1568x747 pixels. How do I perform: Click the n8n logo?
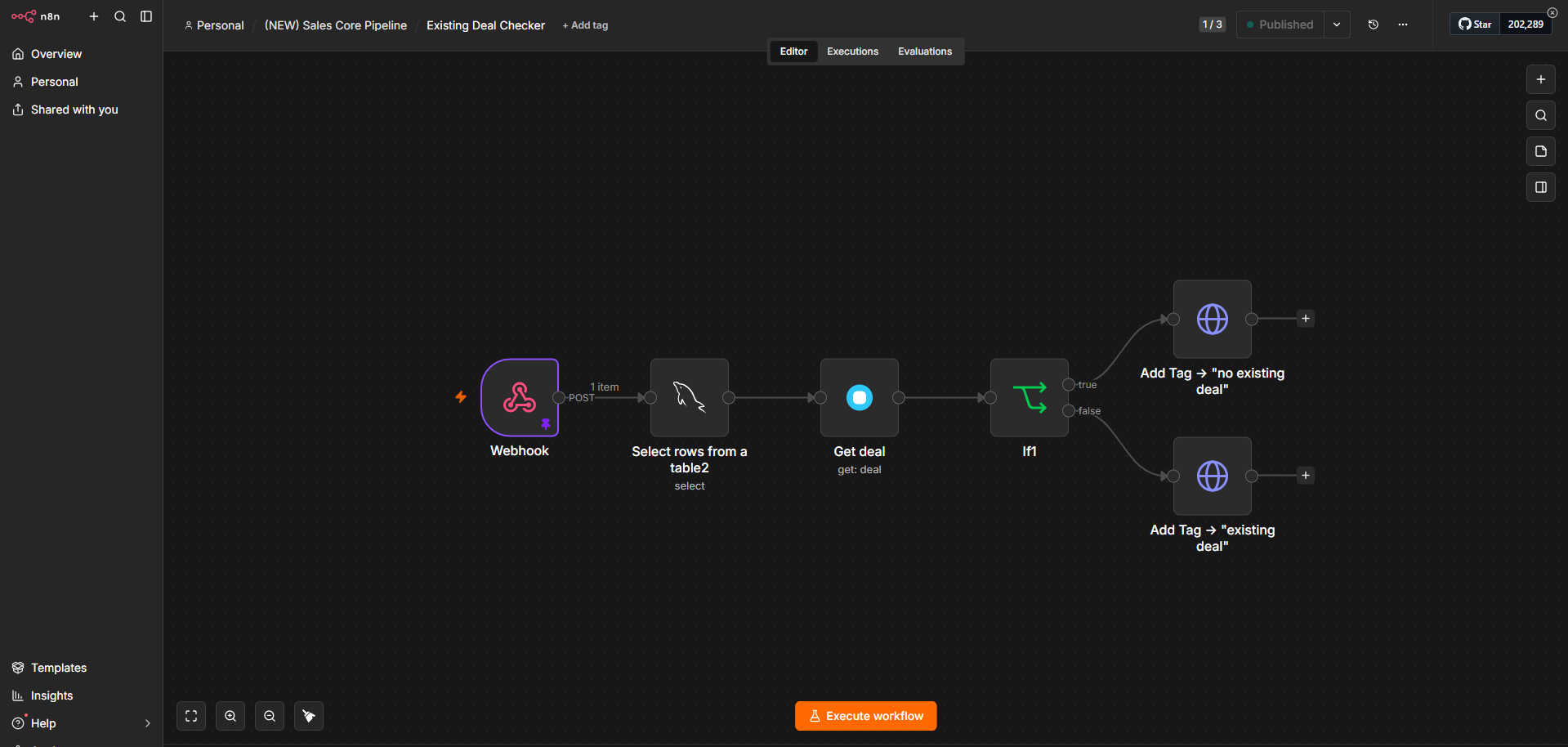pos(35,16)
